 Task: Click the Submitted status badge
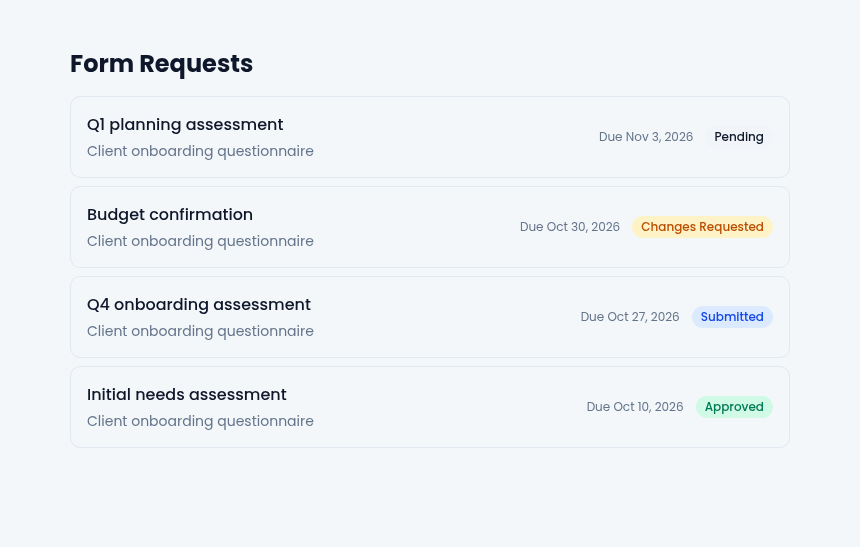point(732,317)
